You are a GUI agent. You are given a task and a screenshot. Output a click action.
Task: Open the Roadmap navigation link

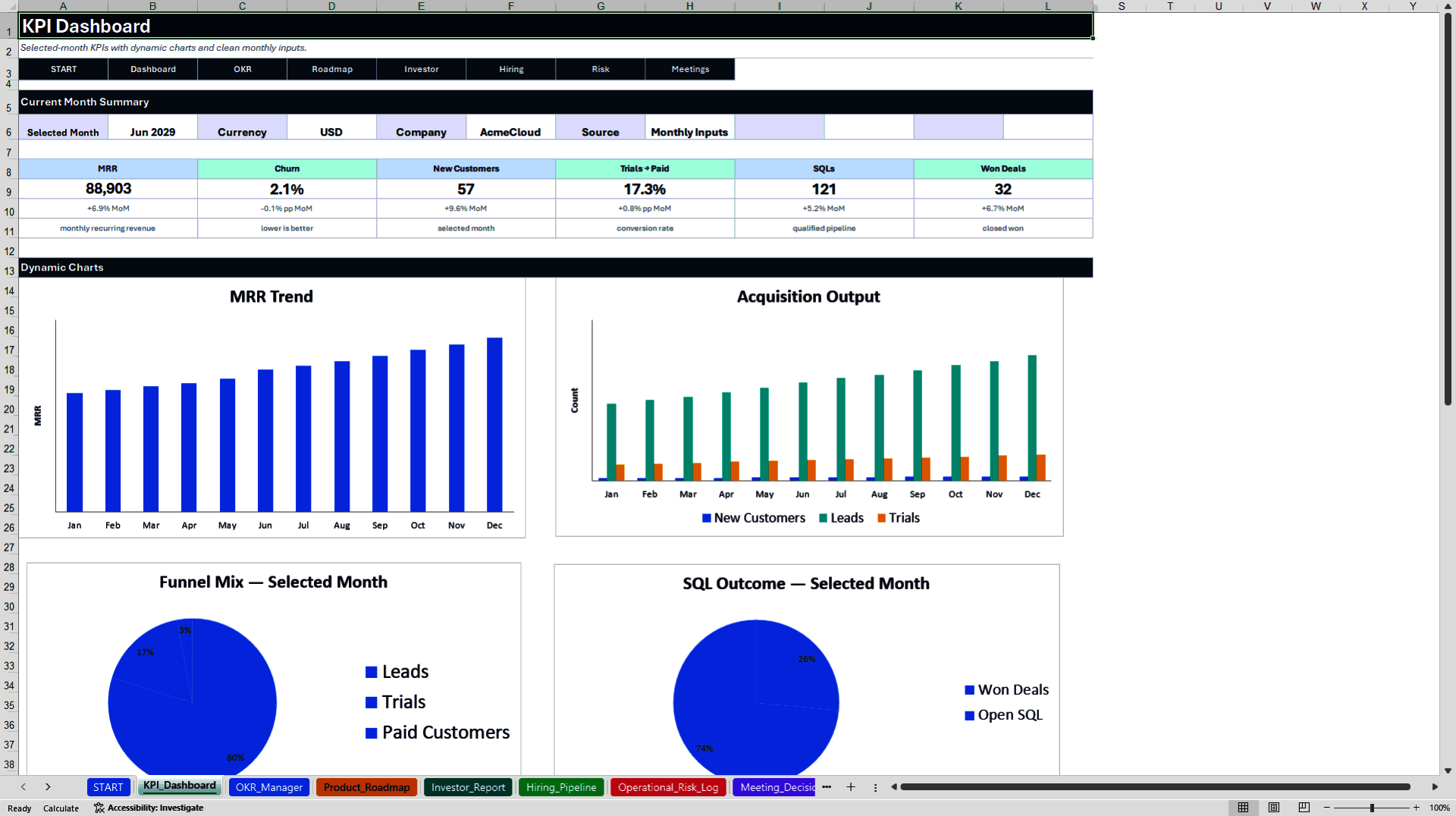click(332, 69)
